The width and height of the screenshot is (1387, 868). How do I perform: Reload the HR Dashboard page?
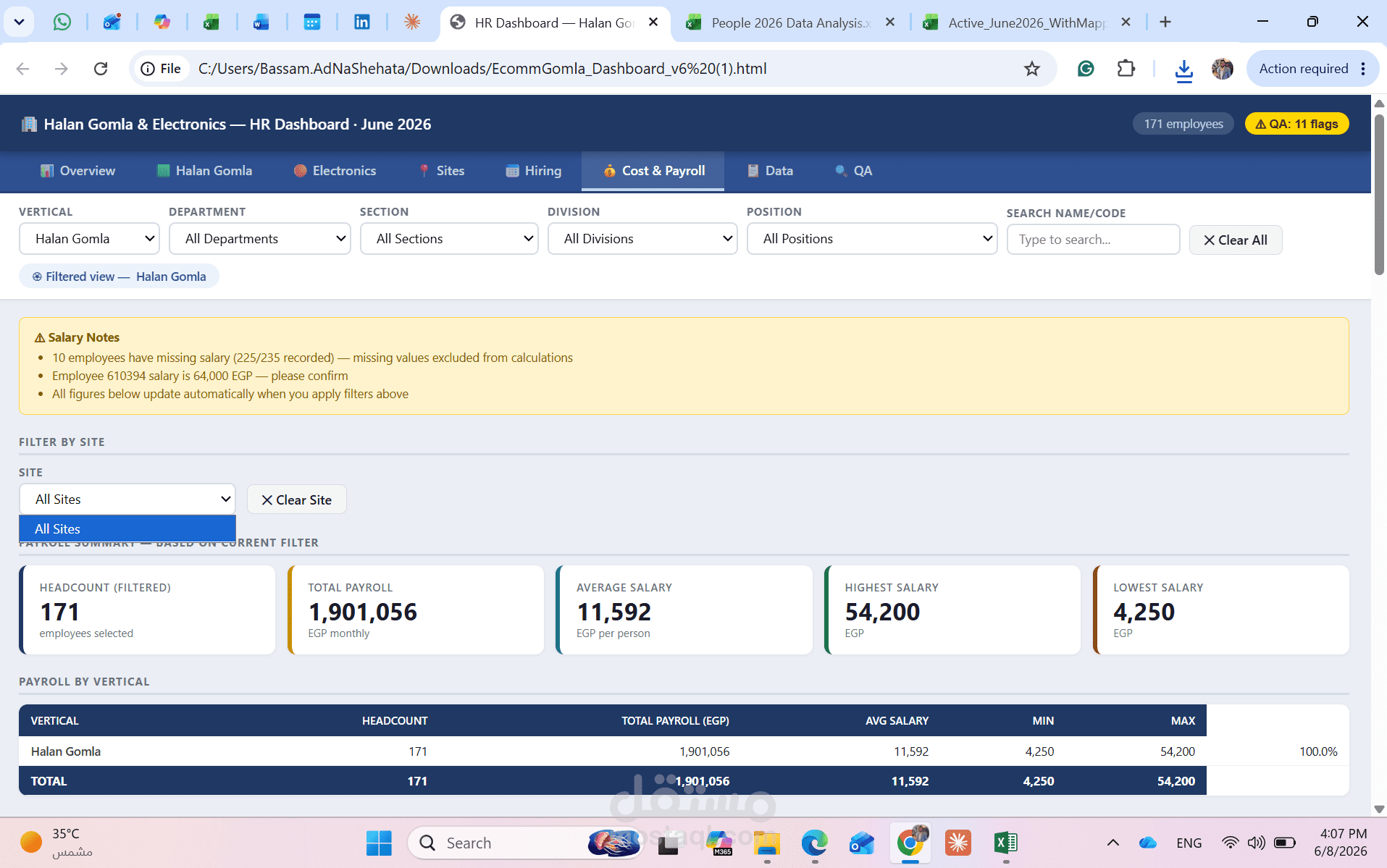tap(101, 69)
